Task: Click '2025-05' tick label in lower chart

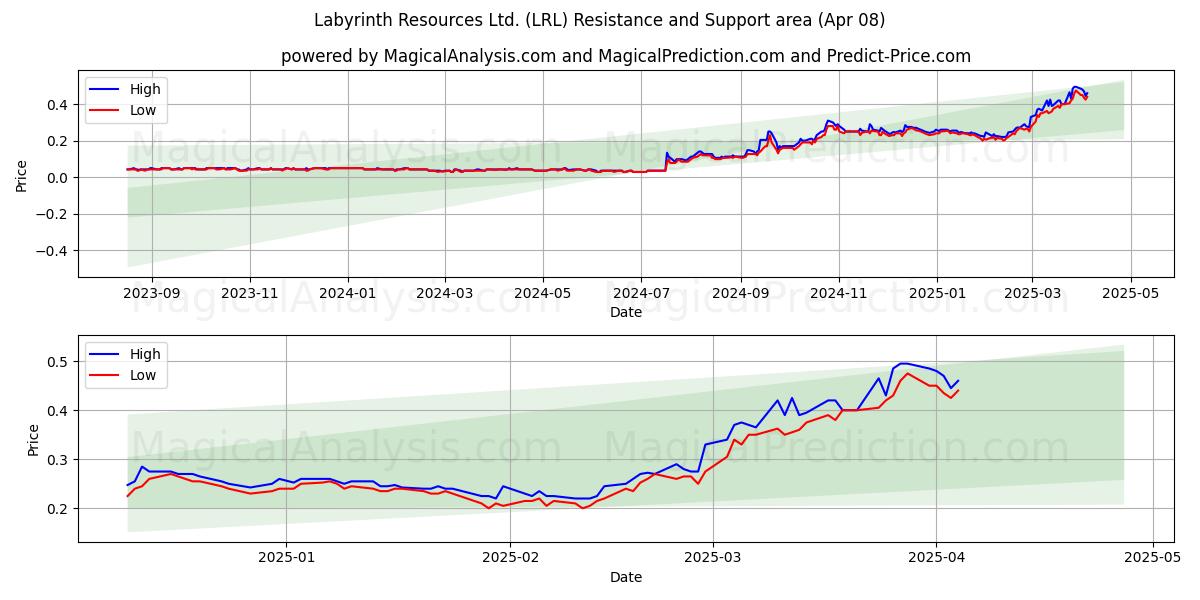Action: point(1153,558)
